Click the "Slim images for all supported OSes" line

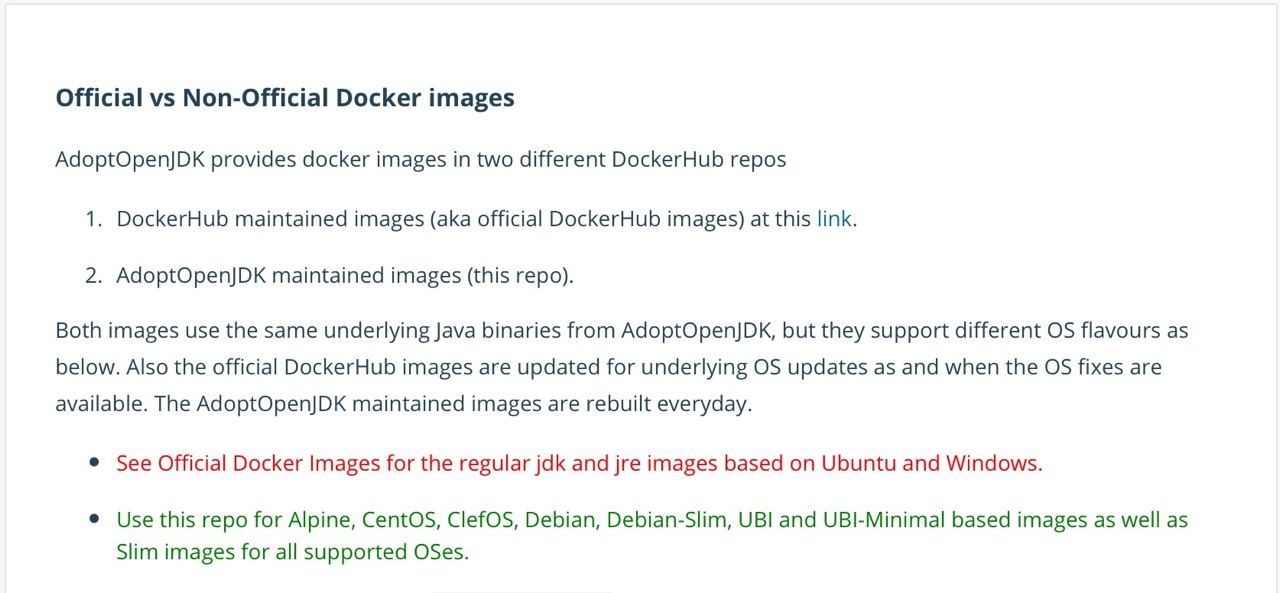point(292,552)
